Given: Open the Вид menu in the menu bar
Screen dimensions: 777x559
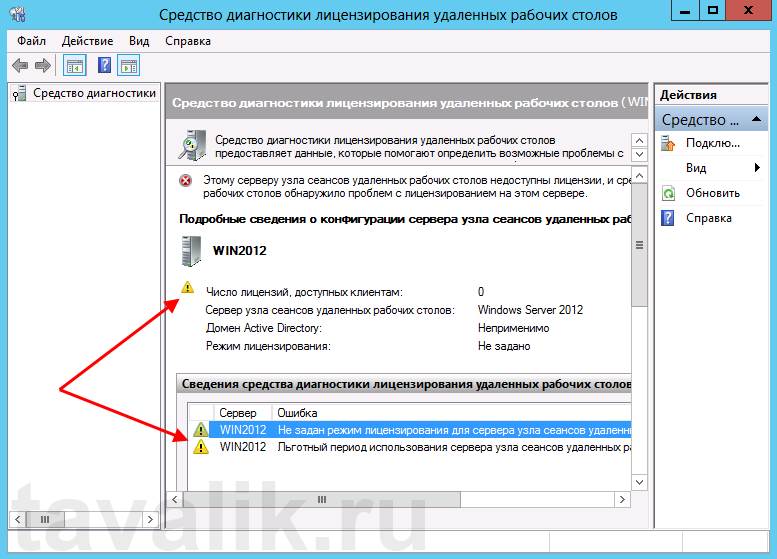Looking at the screenshot, I should (x=139, y=41).
